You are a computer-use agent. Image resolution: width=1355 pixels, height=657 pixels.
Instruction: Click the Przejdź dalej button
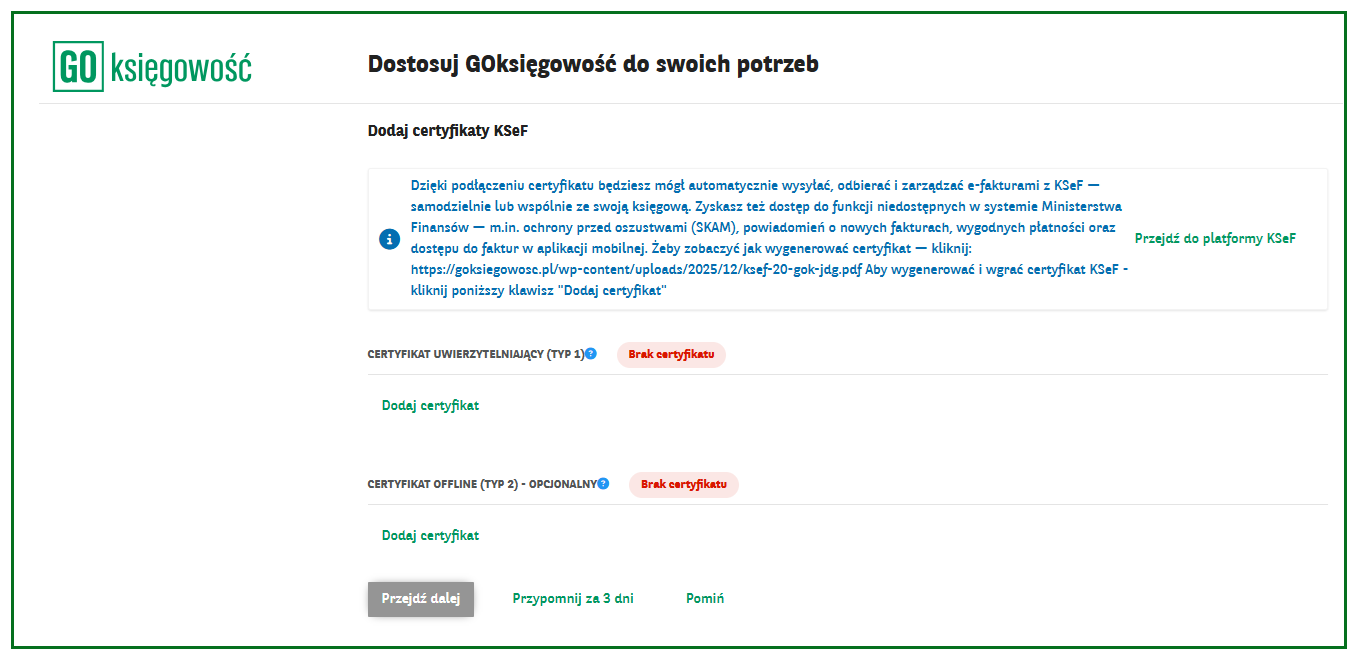coord(421,599)
